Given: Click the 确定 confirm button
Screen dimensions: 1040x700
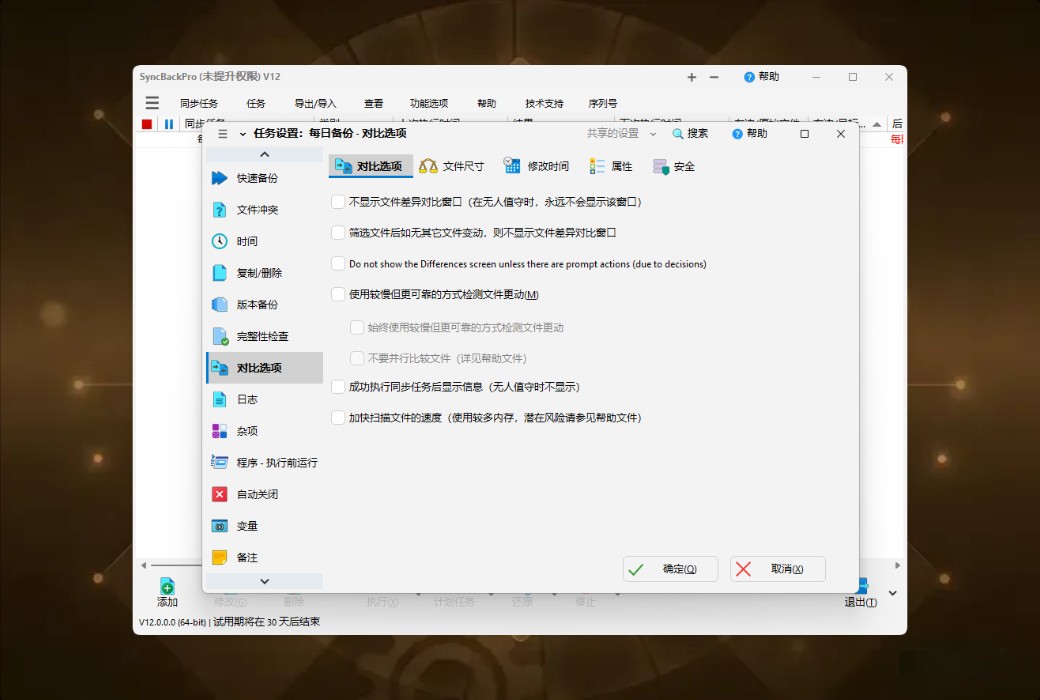Looking at the screenshot, I should click(671, 568).
